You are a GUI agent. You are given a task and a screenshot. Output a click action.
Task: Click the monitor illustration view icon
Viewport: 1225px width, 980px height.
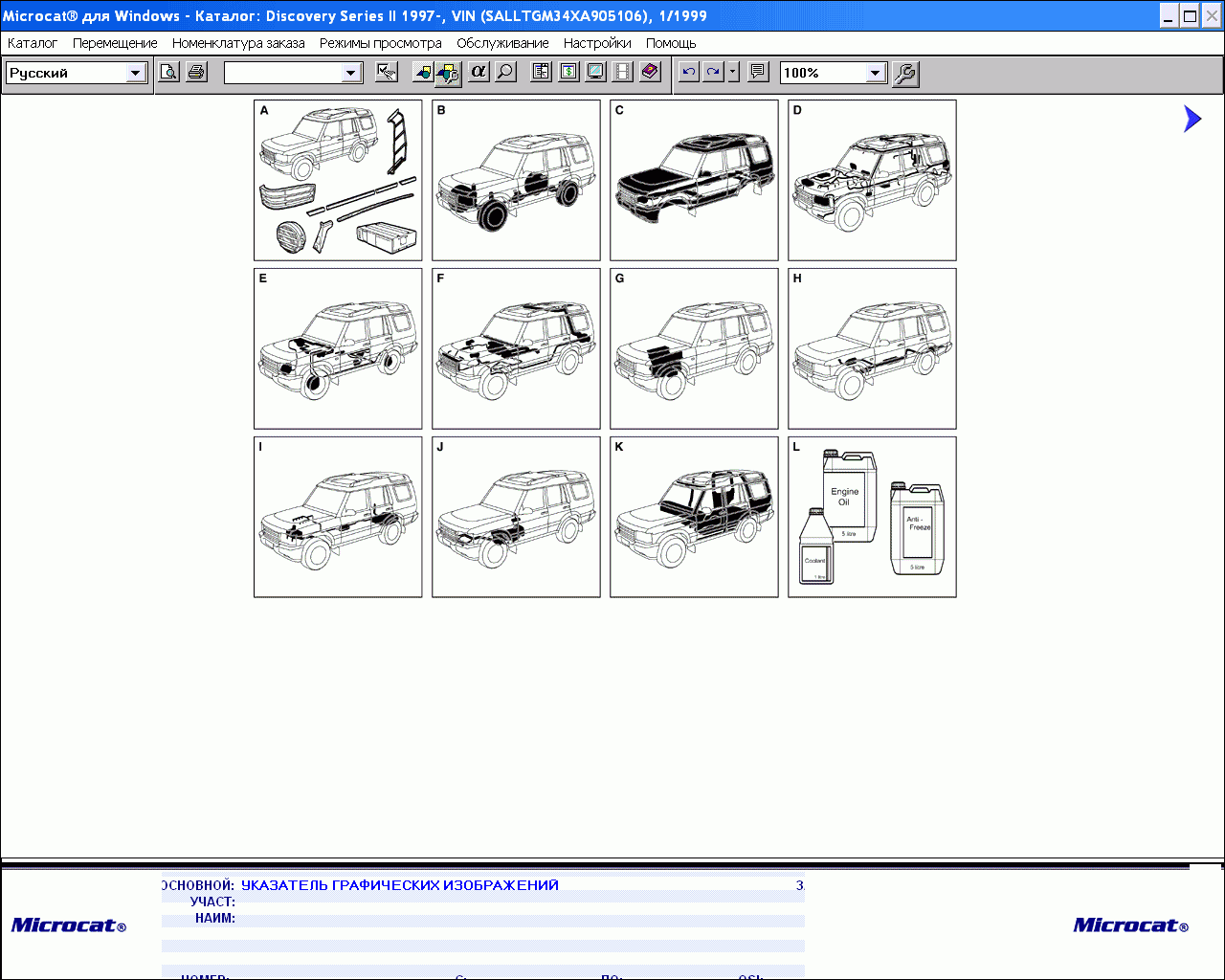click(x=595, y=73)
